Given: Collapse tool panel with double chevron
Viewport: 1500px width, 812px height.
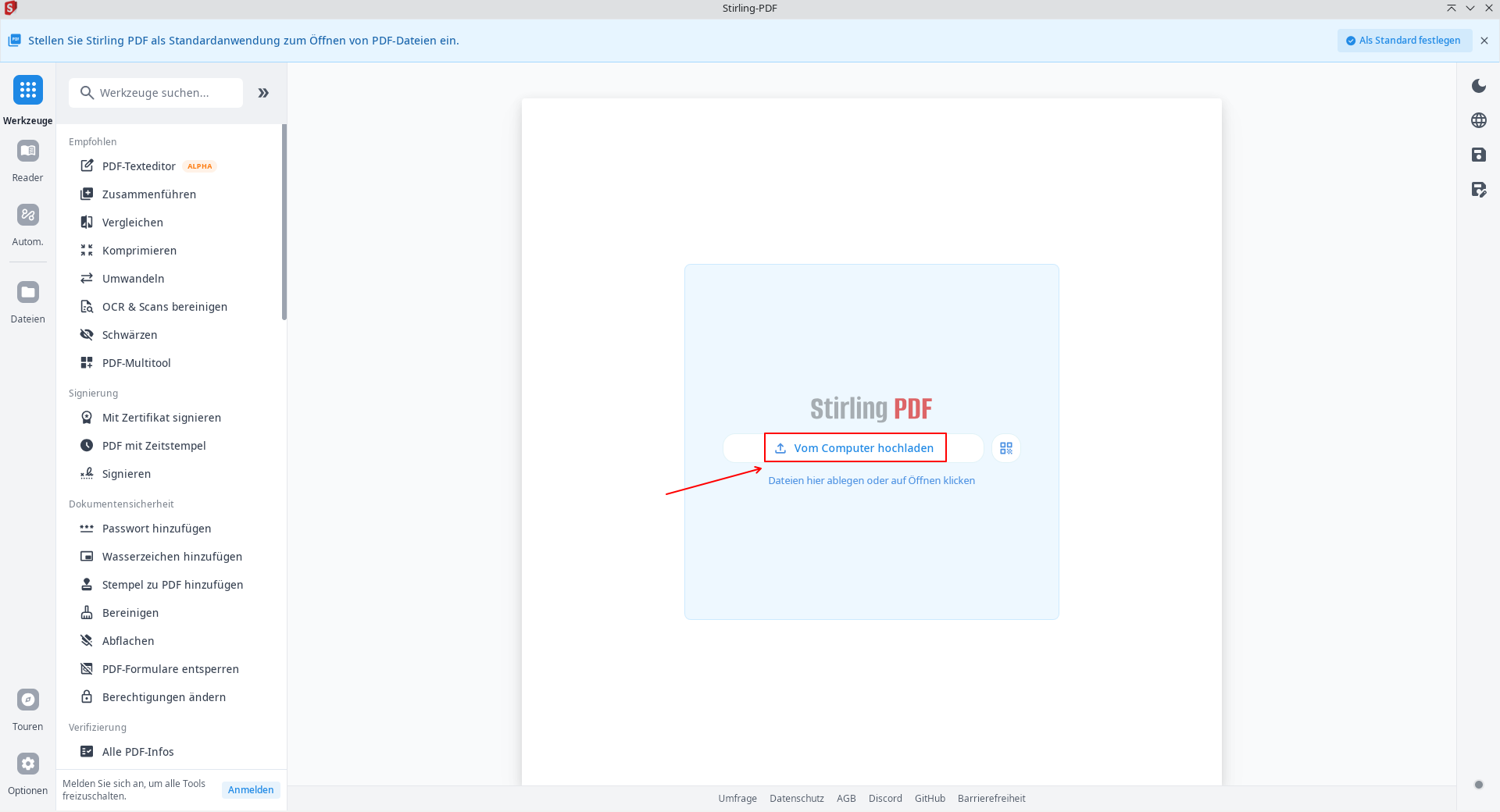Looking at the screenshot, I should click(x=263, y=93).
